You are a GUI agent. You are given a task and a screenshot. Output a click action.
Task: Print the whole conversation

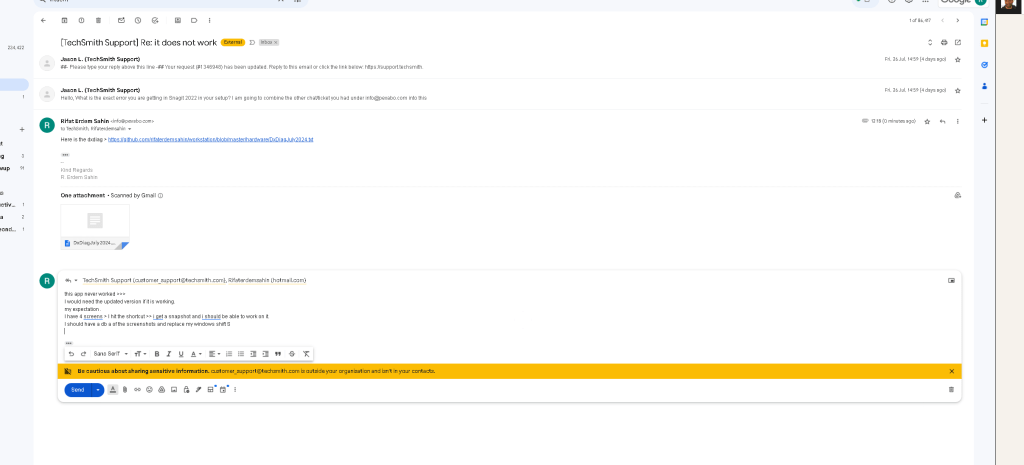[944, 42]
